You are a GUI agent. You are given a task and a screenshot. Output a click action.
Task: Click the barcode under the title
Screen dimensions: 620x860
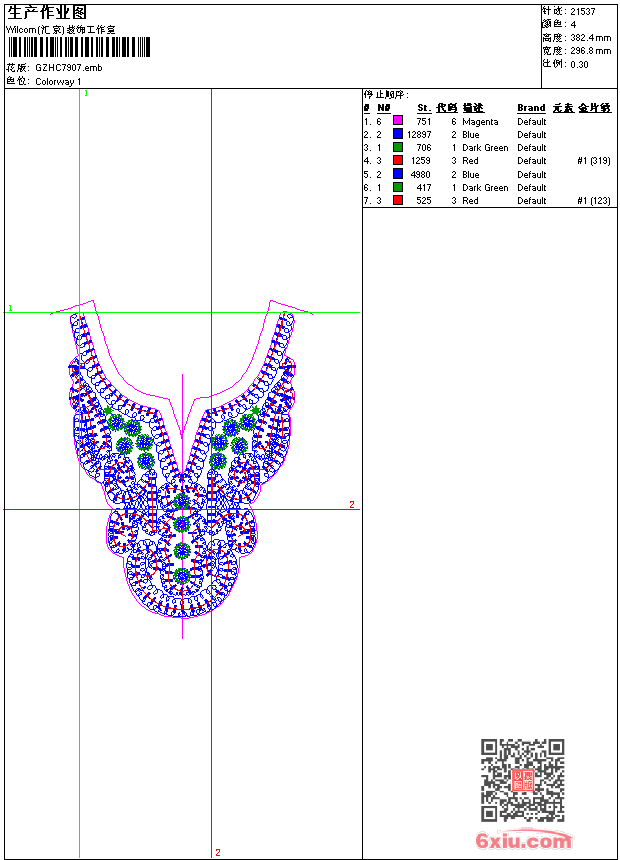click(x=79, y=47)
